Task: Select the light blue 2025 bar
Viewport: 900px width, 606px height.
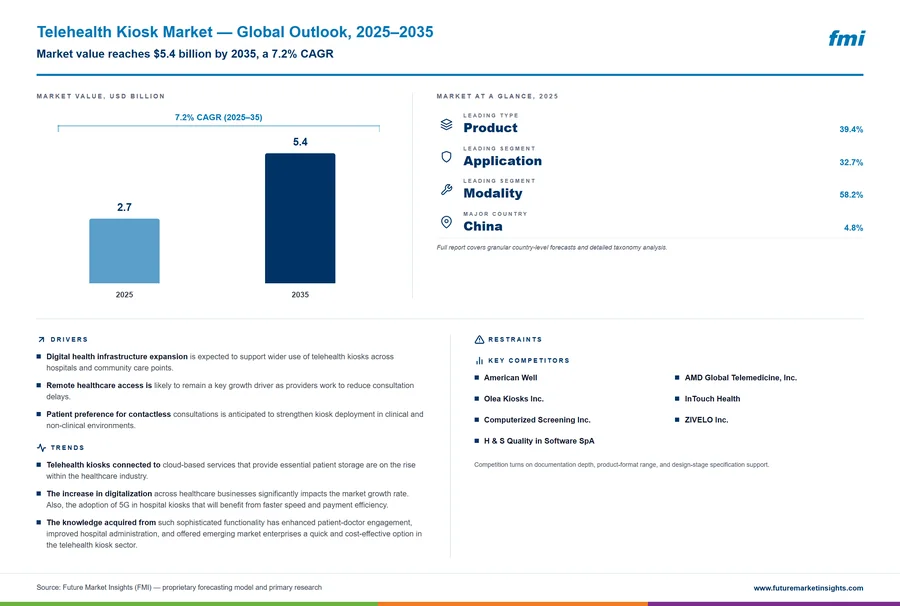Action: click(x=125, y=251)
